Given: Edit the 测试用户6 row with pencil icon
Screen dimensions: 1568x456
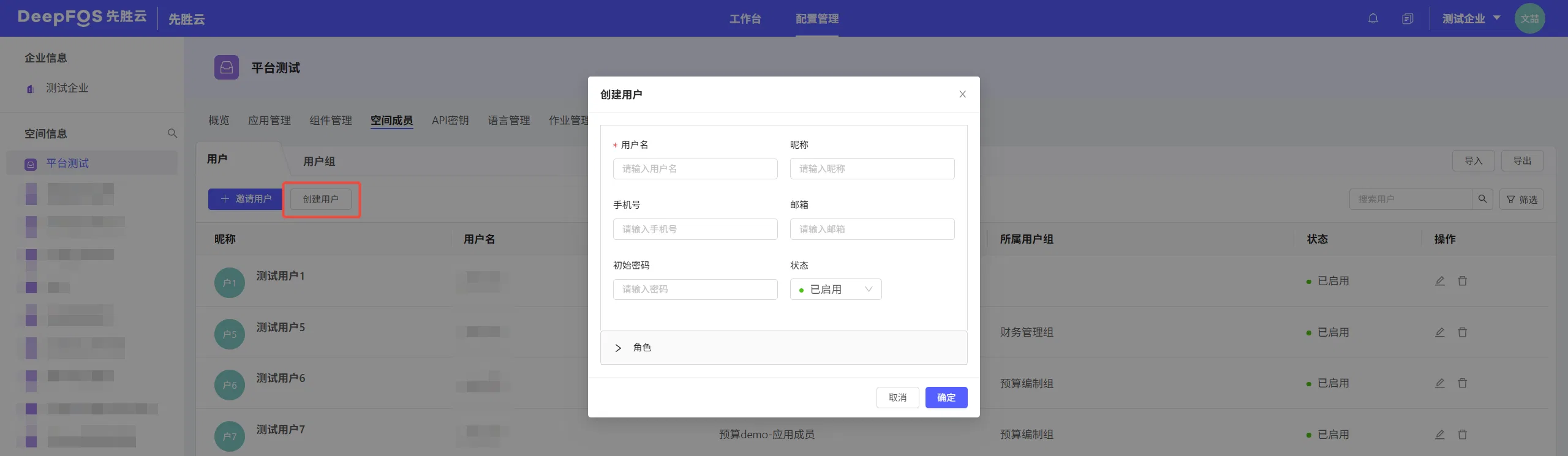Looking at the screenshot, I should click(x=1440, y=383).
